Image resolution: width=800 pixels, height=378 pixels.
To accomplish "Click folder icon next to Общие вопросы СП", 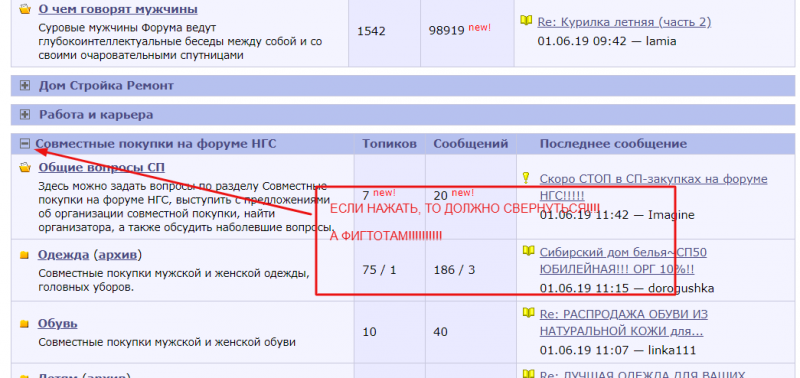I will click(25, 168).
